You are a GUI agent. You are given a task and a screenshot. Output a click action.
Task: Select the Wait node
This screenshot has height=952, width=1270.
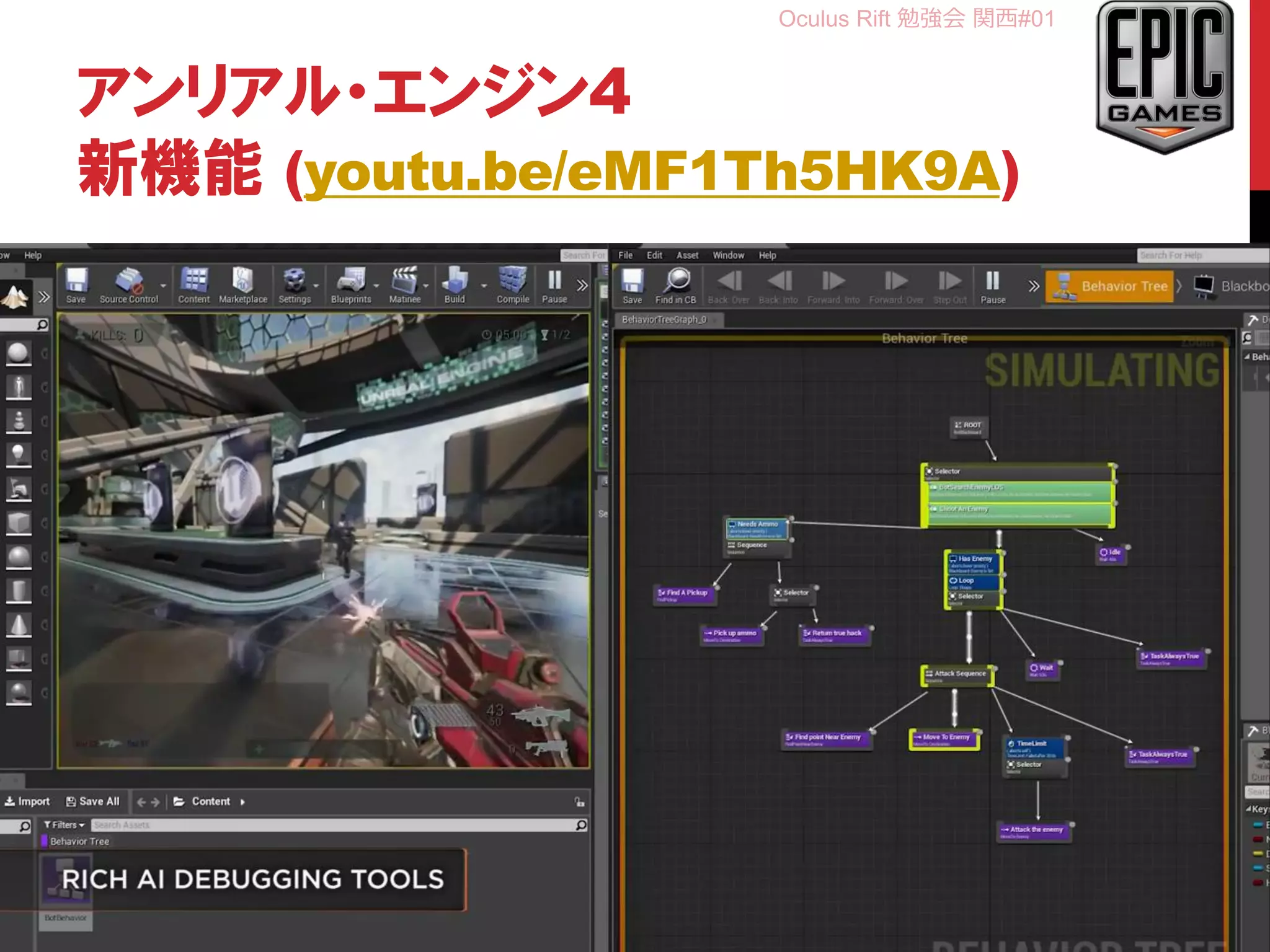pyautogui.click(x=1042, y=670)
